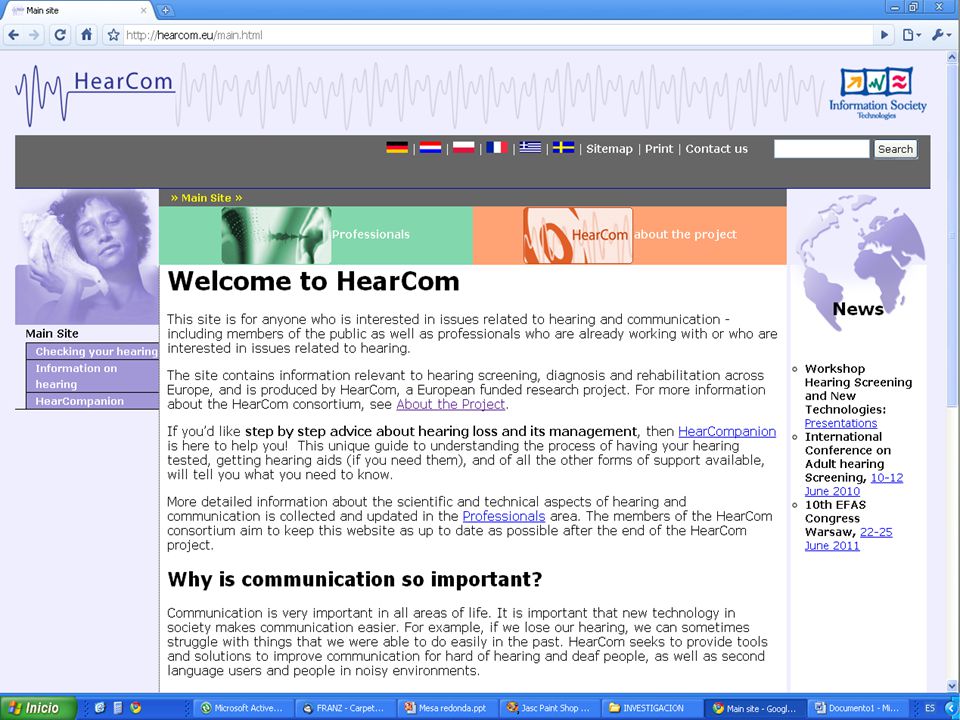Open the 10-12 June 2010 news link
Screen dimensions: 960x720
point(853,484)
